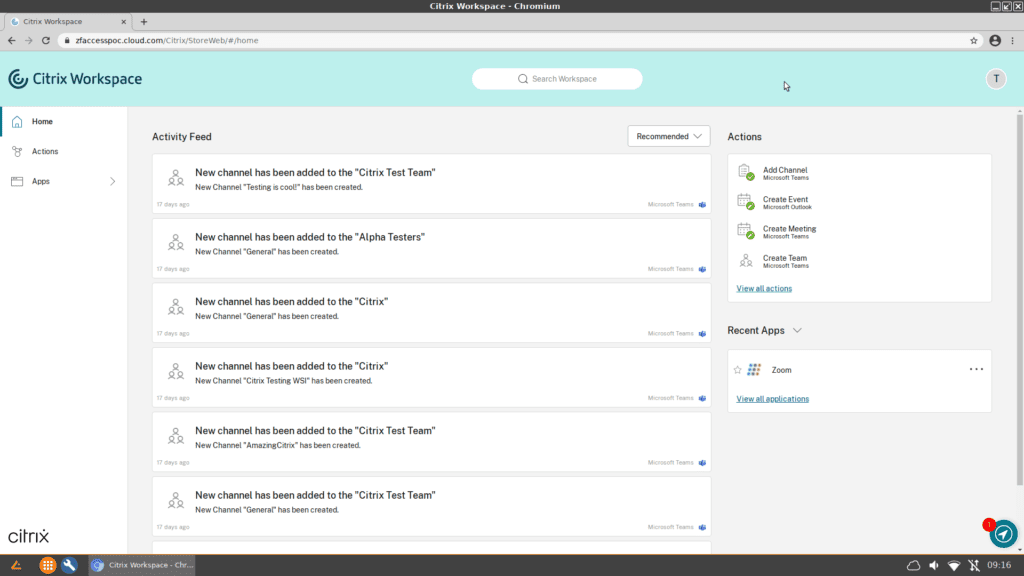Click the Add Channel icon

pos(746,172)
